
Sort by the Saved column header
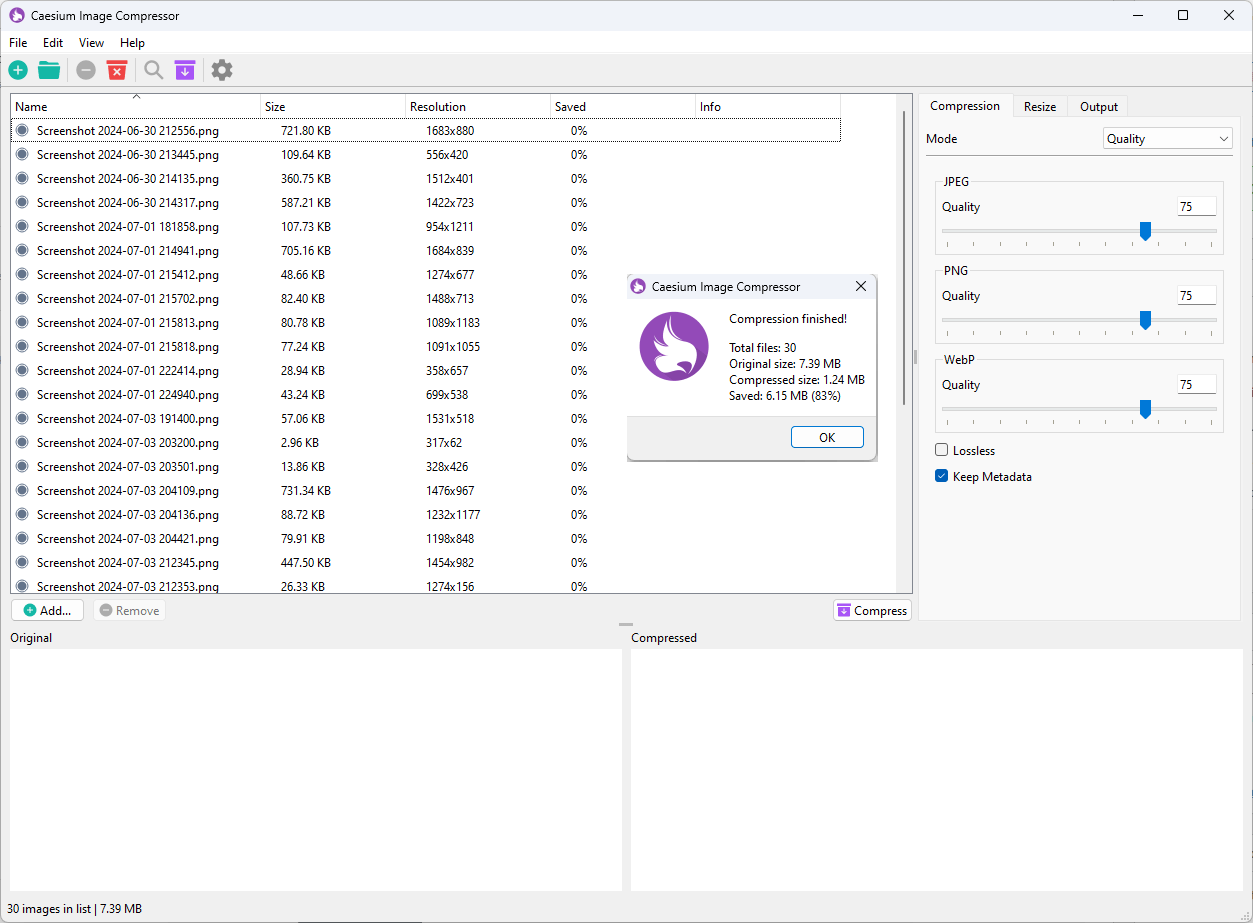tap(623, 106)
